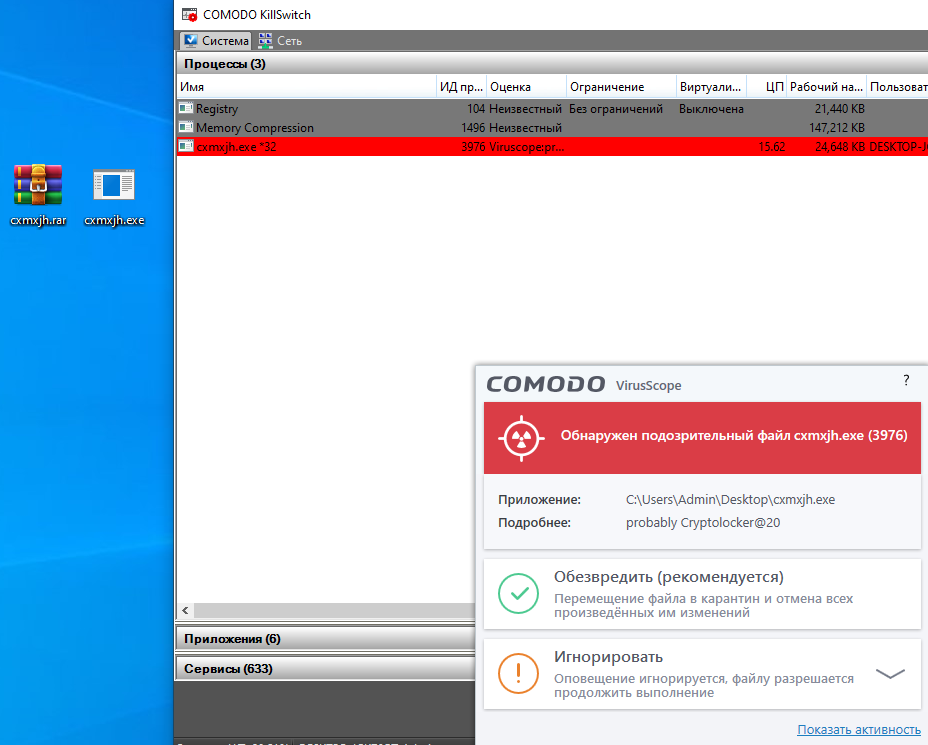Click the C:\Users\Admin\Desktop\cxmxjh.exe path
The height and width of the screenshot is (745, 928).
pos(730,499)
